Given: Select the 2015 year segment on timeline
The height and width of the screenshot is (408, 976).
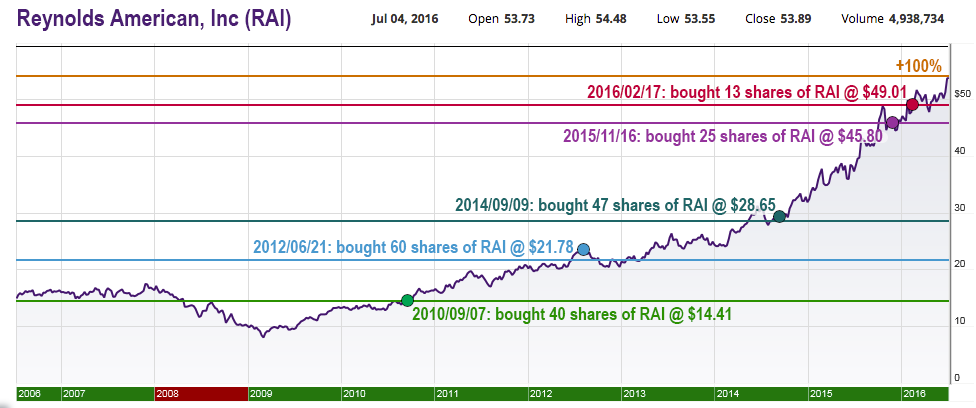Looking at the screenshot, I should click(x=855, y=394).
